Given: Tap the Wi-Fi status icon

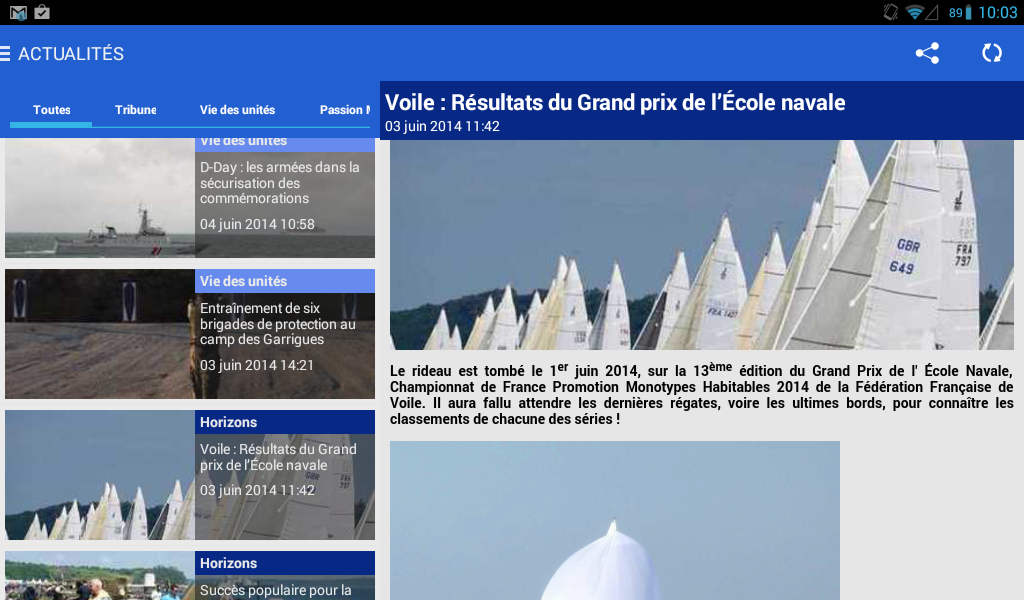Looking at the screenshot, I should coord(914,12).
